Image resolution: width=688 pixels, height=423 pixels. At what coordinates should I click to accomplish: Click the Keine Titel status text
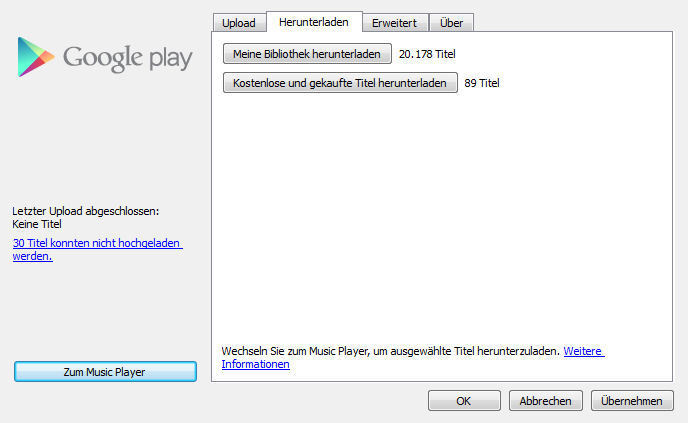37,224
